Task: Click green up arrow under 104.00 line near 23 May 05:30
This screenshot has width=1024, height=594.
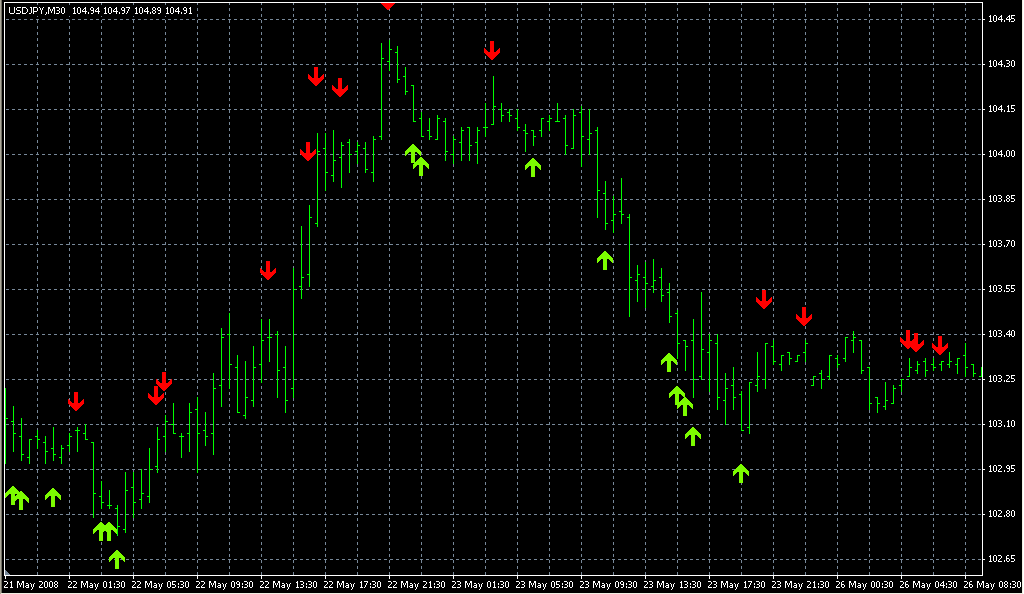Action: [x=533, y=167]
